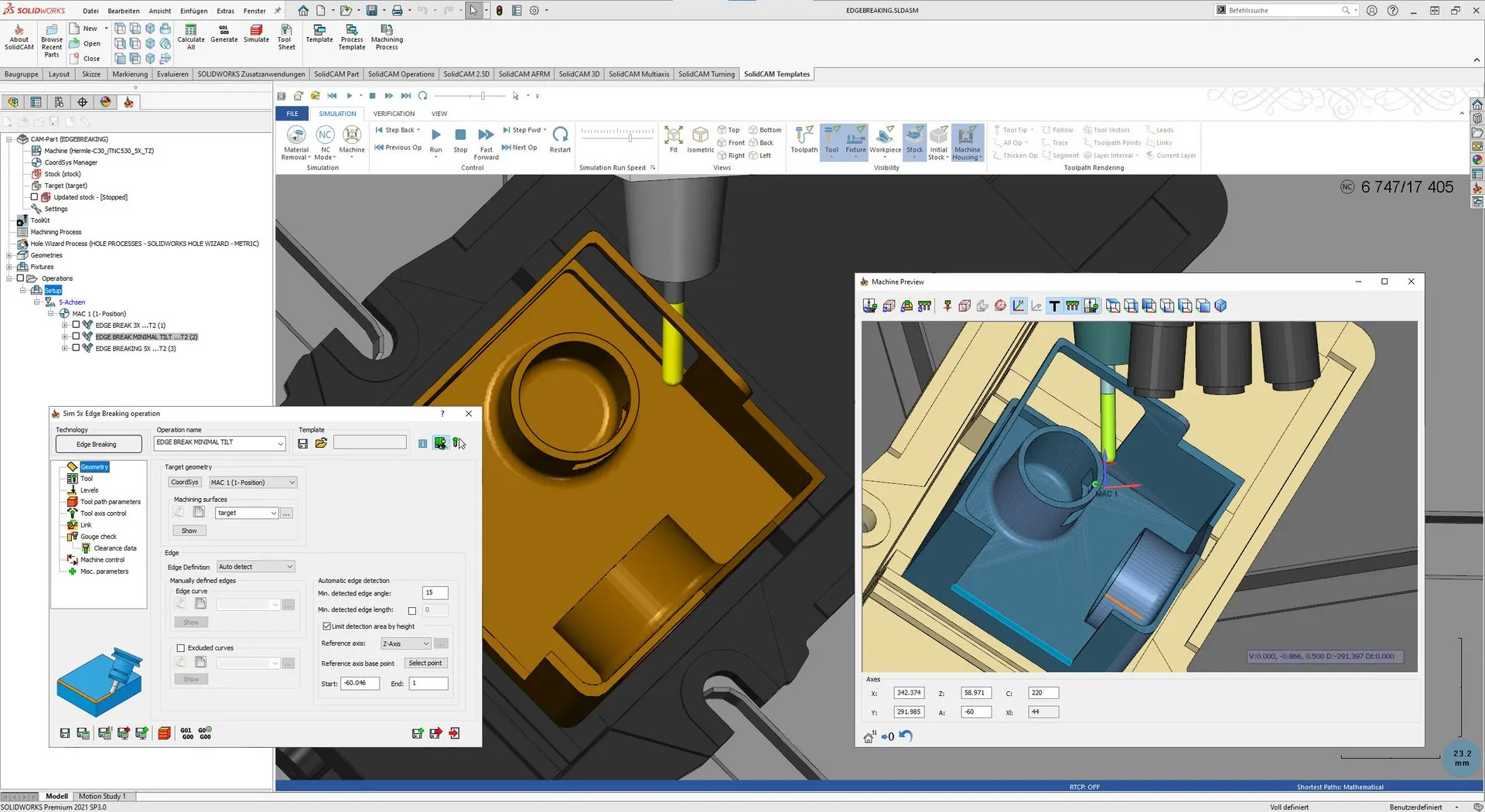Viewport: 1485px width, 812px height.
Task: Open the Machining surfaces target dropdown
Action: tap(247, 513)
